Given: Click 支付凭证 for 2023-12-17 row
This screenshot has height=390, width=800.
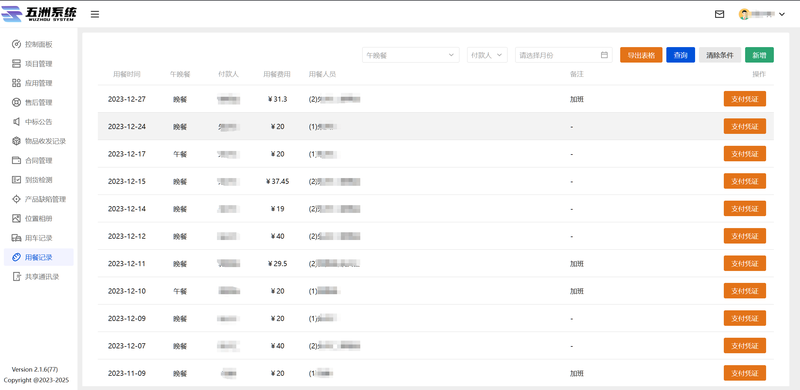Looking at the screenshot, I should pos(744,154).
